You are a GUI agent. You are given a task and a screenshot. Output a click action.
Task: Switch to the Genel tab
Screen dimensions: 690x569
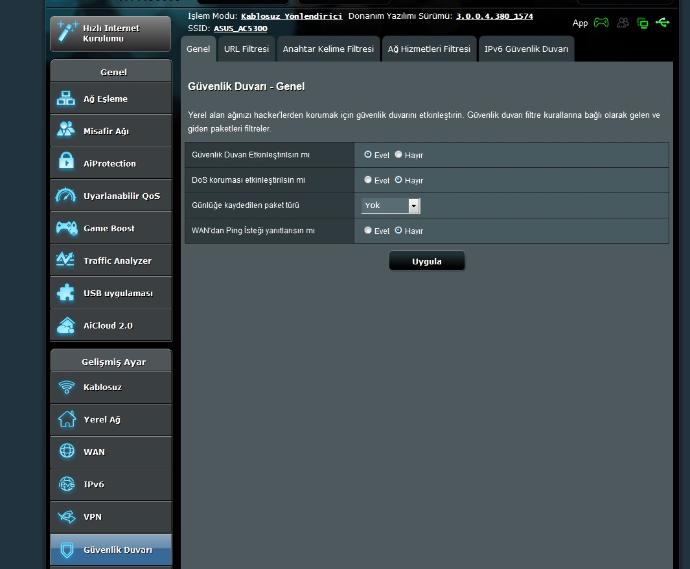point(198,49)
